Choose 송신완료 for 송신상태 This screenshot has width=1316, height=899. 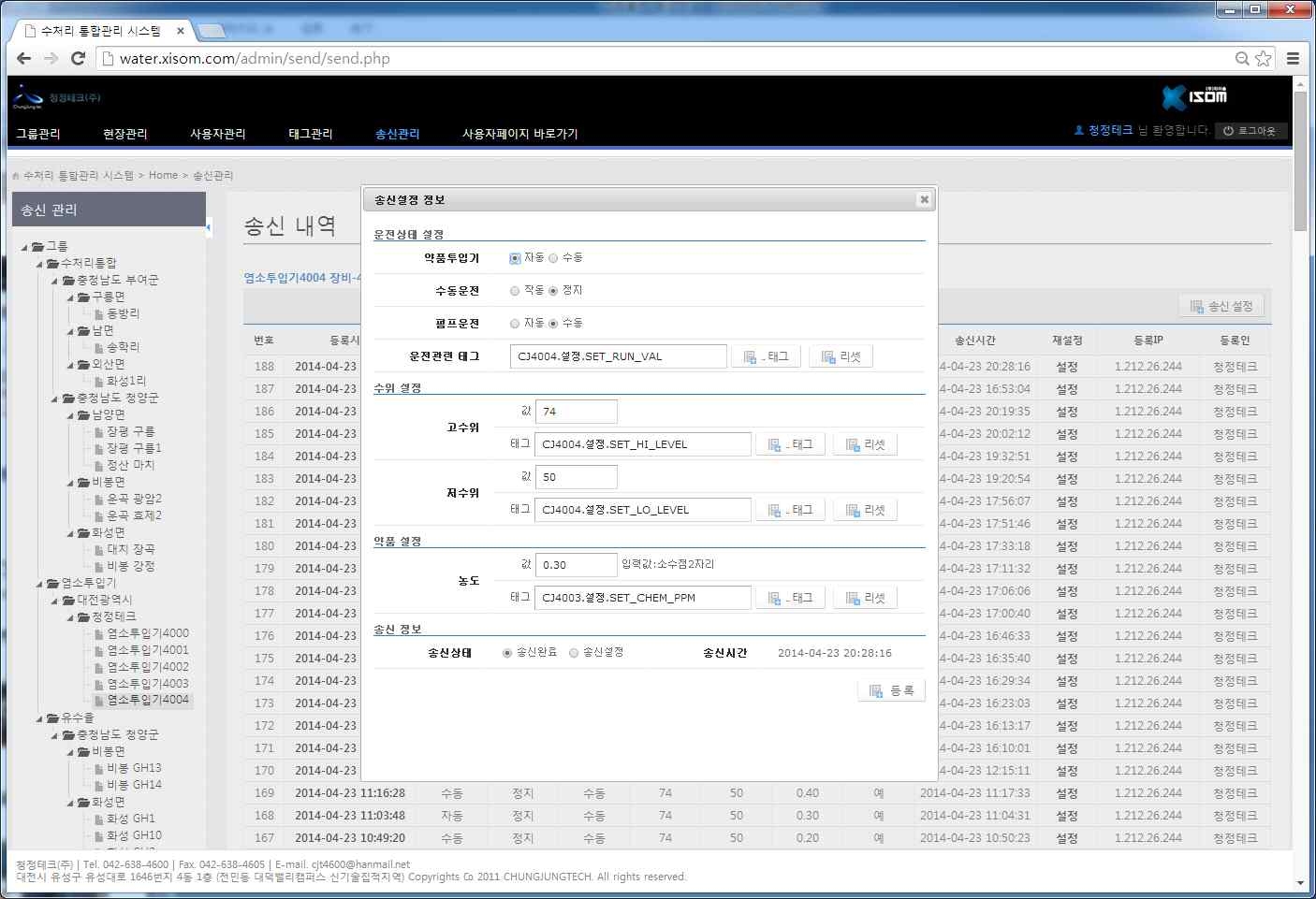(507, 653)
